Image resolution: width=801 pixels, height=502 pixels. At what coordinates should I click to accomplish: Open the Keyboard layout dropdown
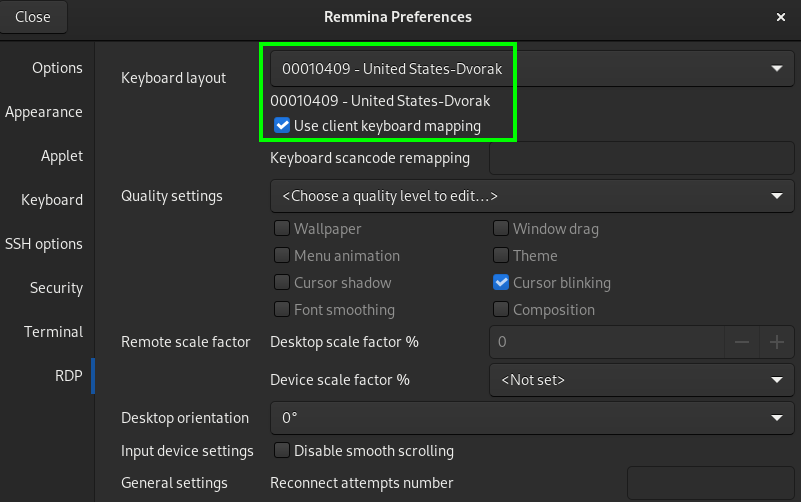tap(532, 68)
